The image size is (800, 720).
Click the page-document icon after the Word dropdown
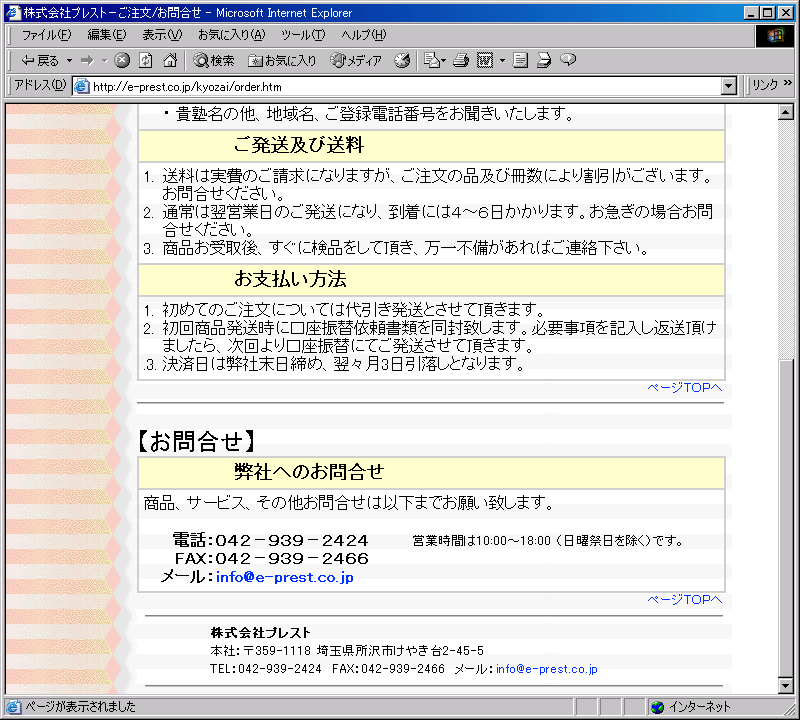click(x=520, y=61)
